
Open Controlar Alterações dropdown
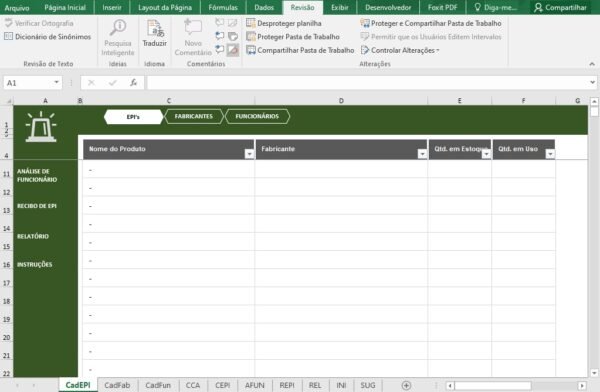pos(400,50)
